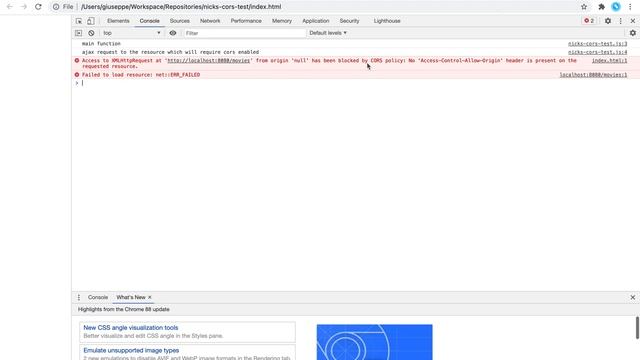Close the bottom drawer panel

point(633,298)
